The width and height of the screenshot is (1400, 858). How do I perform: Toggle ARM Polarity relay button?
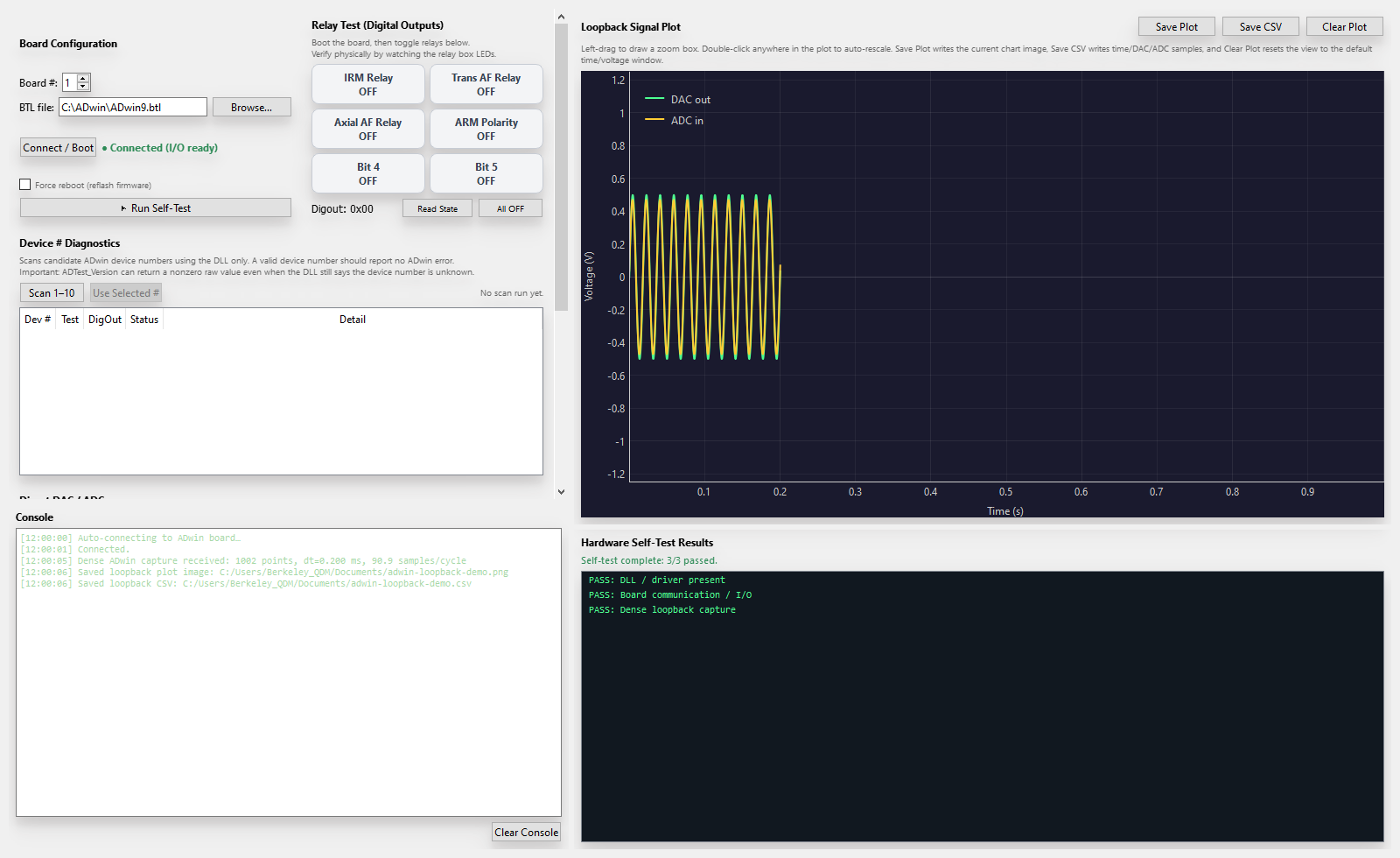(x=486, y=129)
